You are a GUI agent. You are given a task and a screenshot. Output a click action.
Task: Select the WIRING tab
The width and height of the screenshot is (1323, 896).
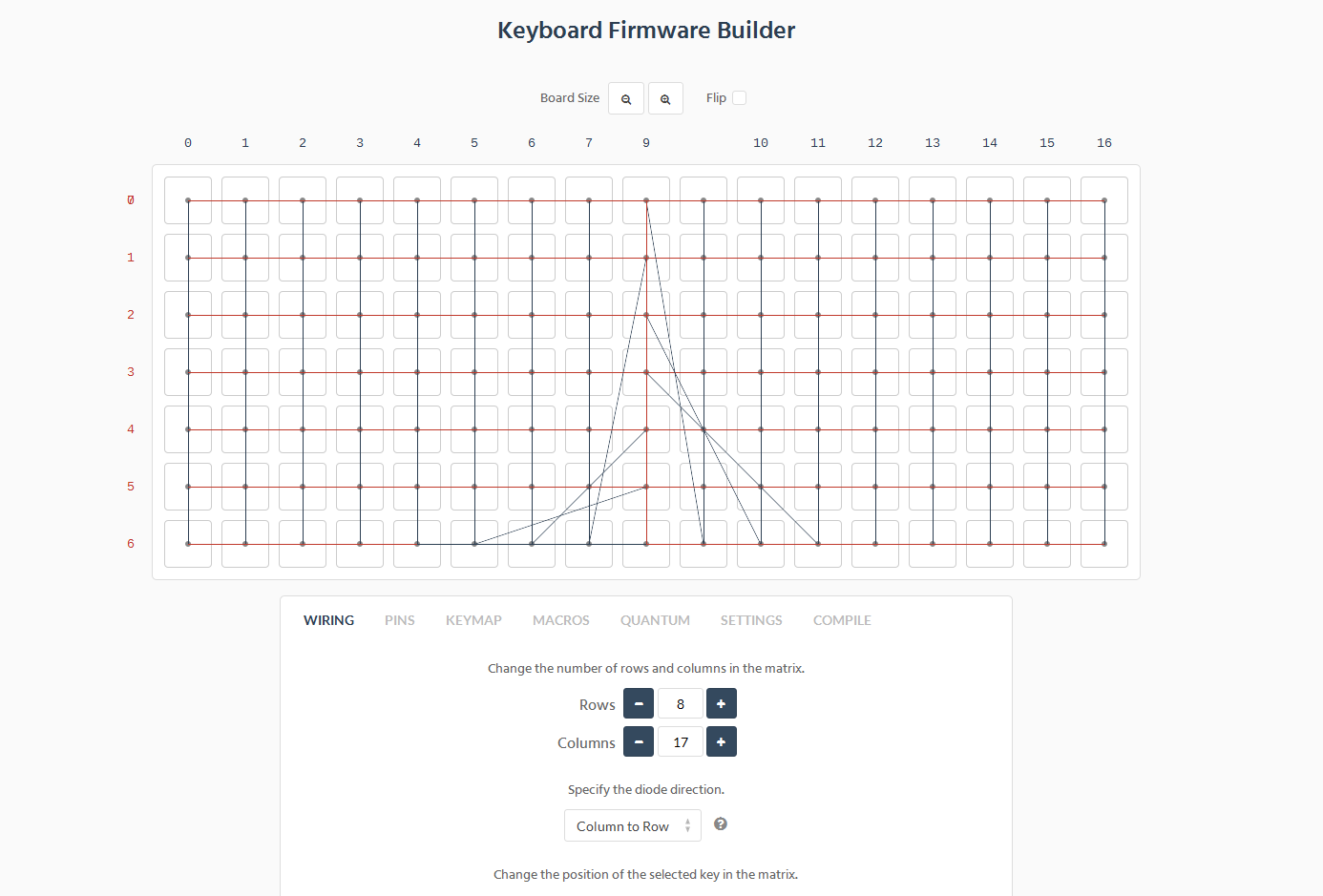328,620
